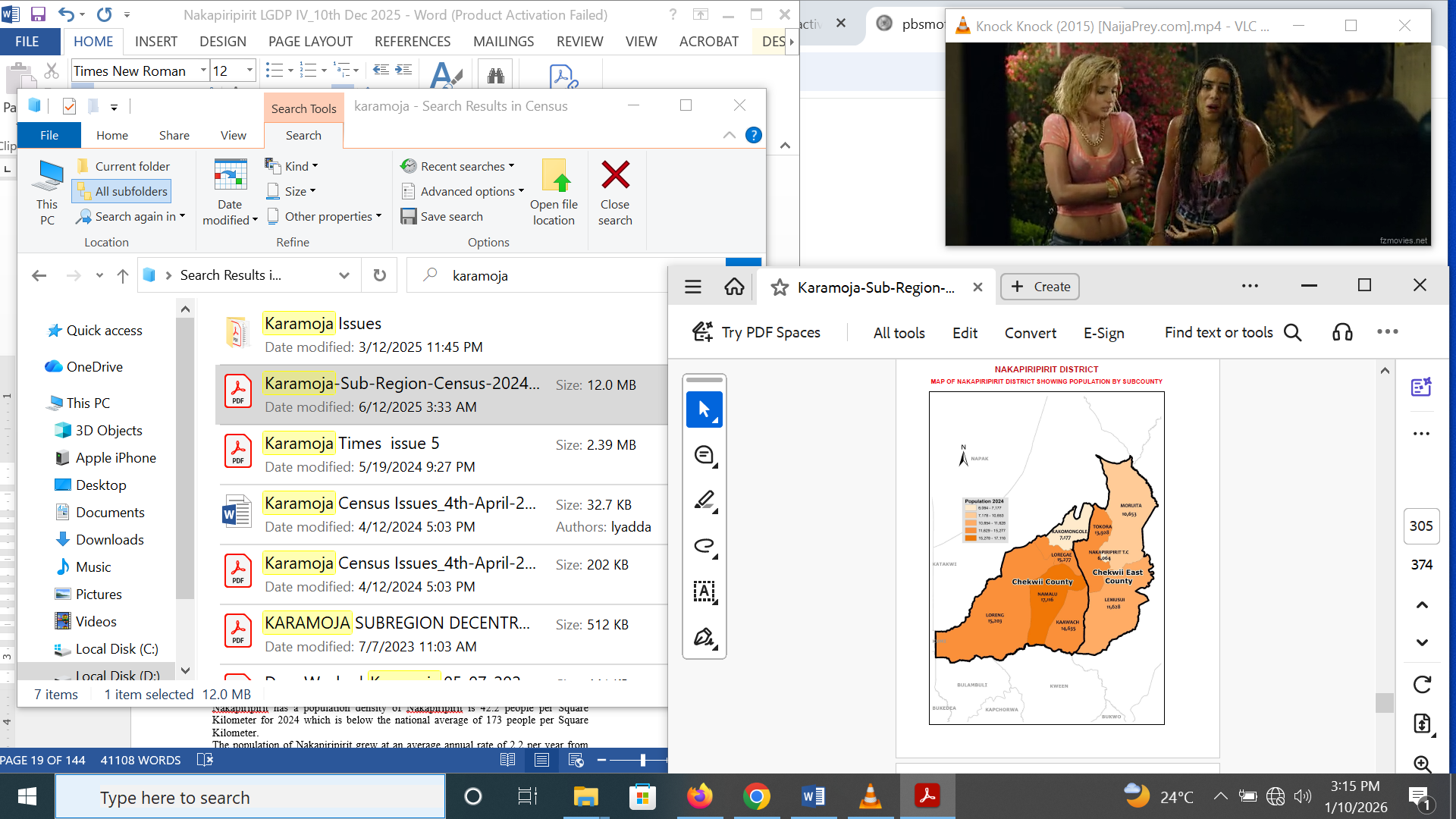Screen dimensions: 1456x819
Task: Open the Acrobat comment tool
Action: coord(704,455)
